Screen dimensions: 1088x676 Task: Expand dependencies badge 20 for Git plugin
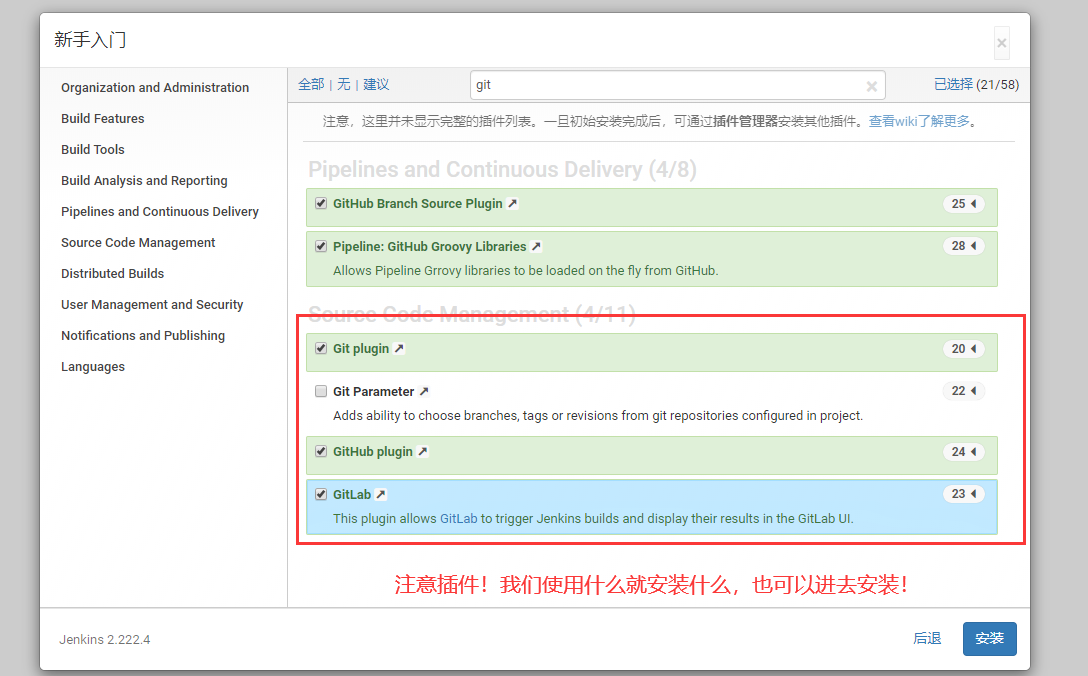[x=964, y=349]
